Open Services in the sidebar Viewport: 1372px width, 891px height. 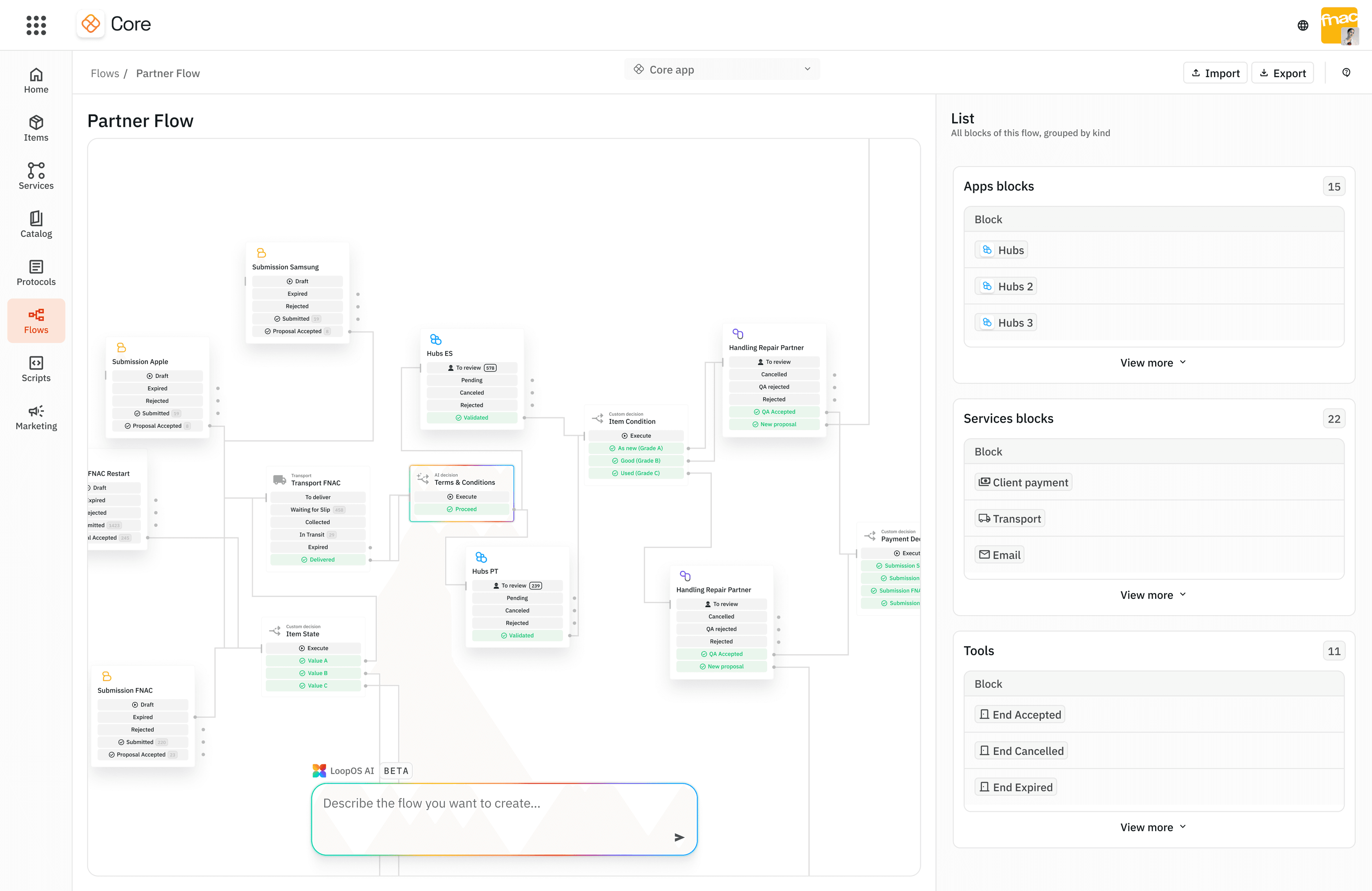pos(36,176)
